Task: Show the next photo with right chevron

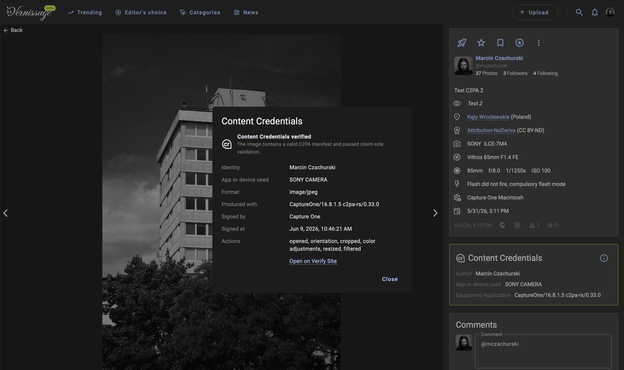Action: click(435, 213)
